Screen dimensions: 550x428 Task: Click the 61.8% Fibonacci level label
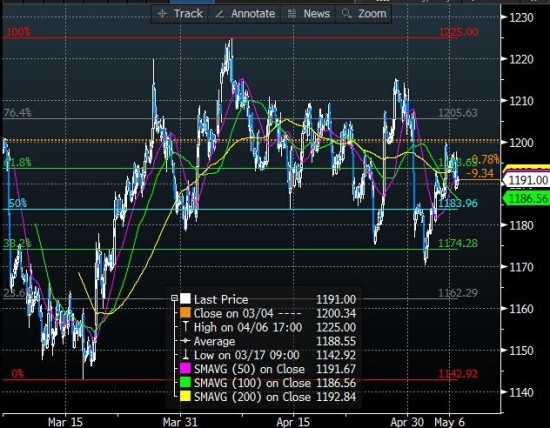[18, 162]
